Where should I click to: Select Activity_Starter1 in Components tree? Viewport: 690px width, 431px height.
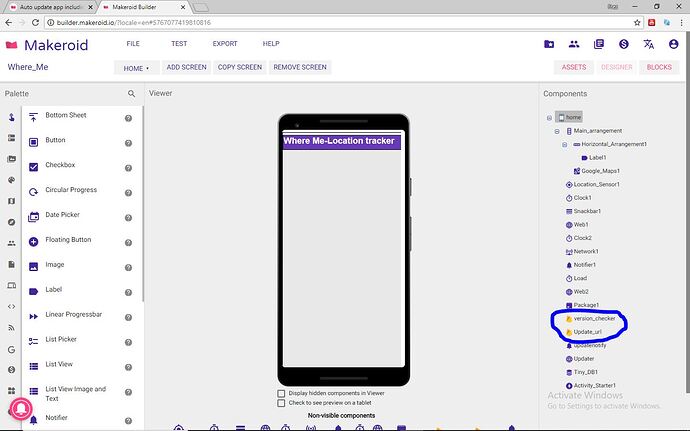(591, 386)
